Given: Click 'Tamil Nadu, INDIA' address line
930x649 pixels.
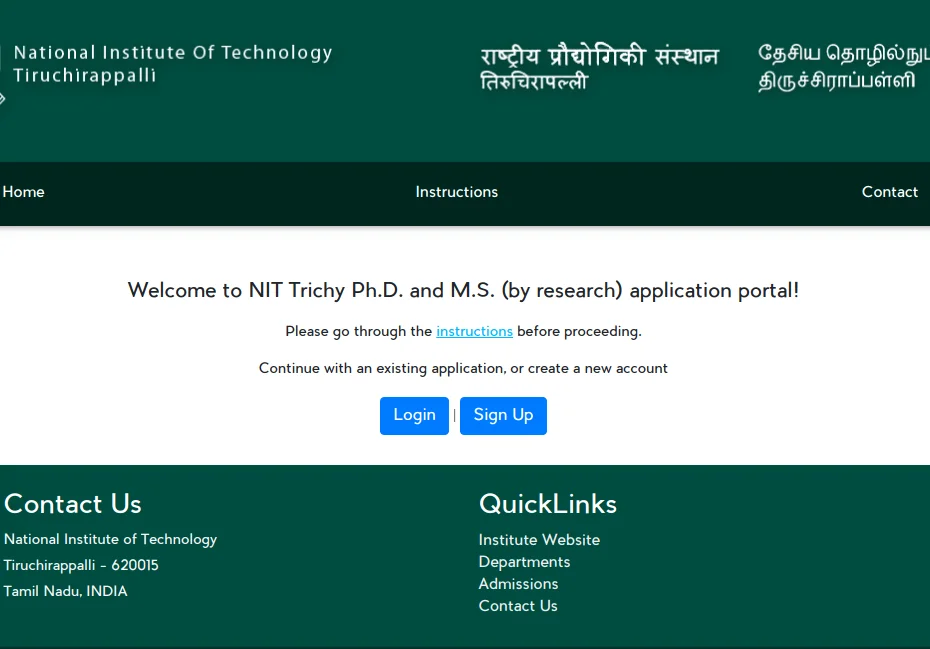Looking at the screenshot, I should tap(65, 591).
